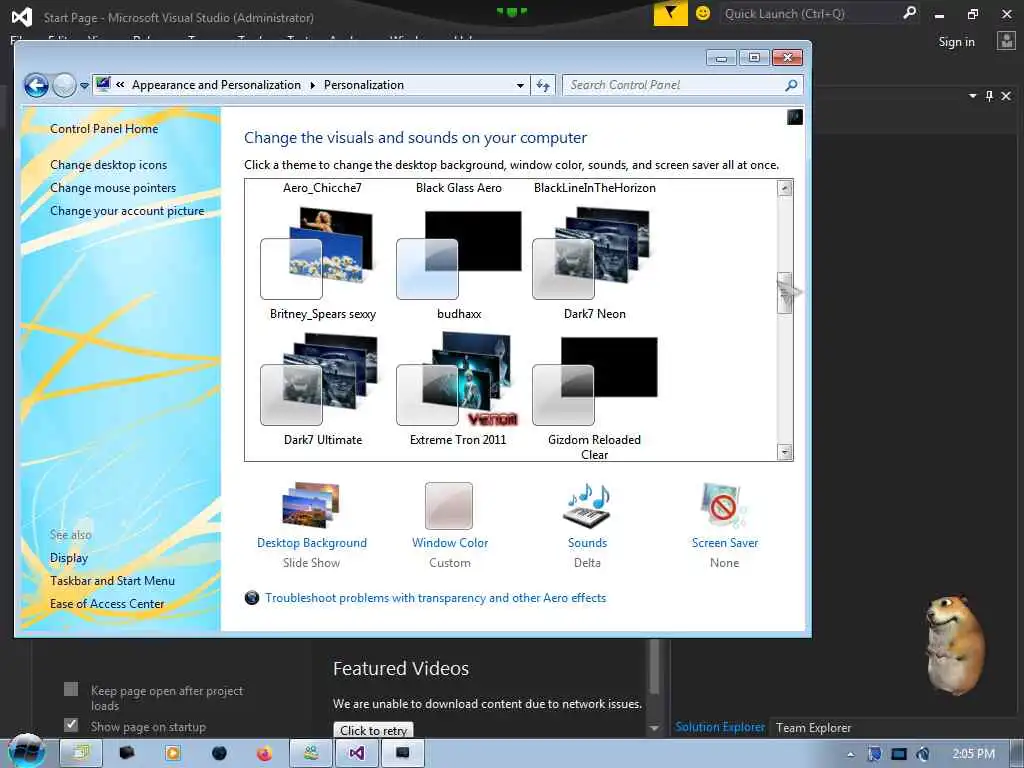Viewport: 1024px width, 768px height.
Task: Click the feedback smiley icon in Visual Studio
Action: (703, 13)
